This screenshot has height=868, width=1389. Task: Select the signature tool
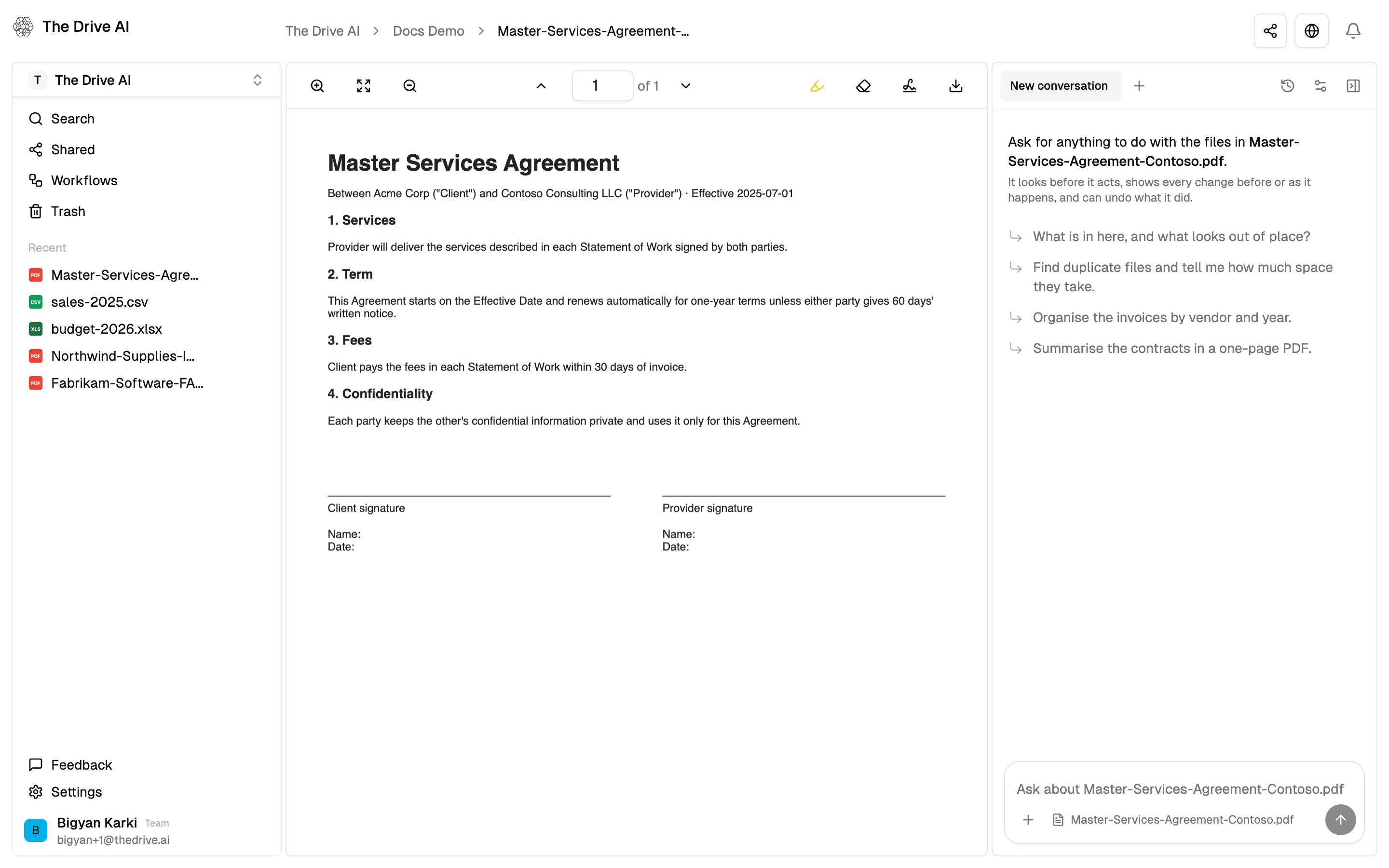point(909,86)
